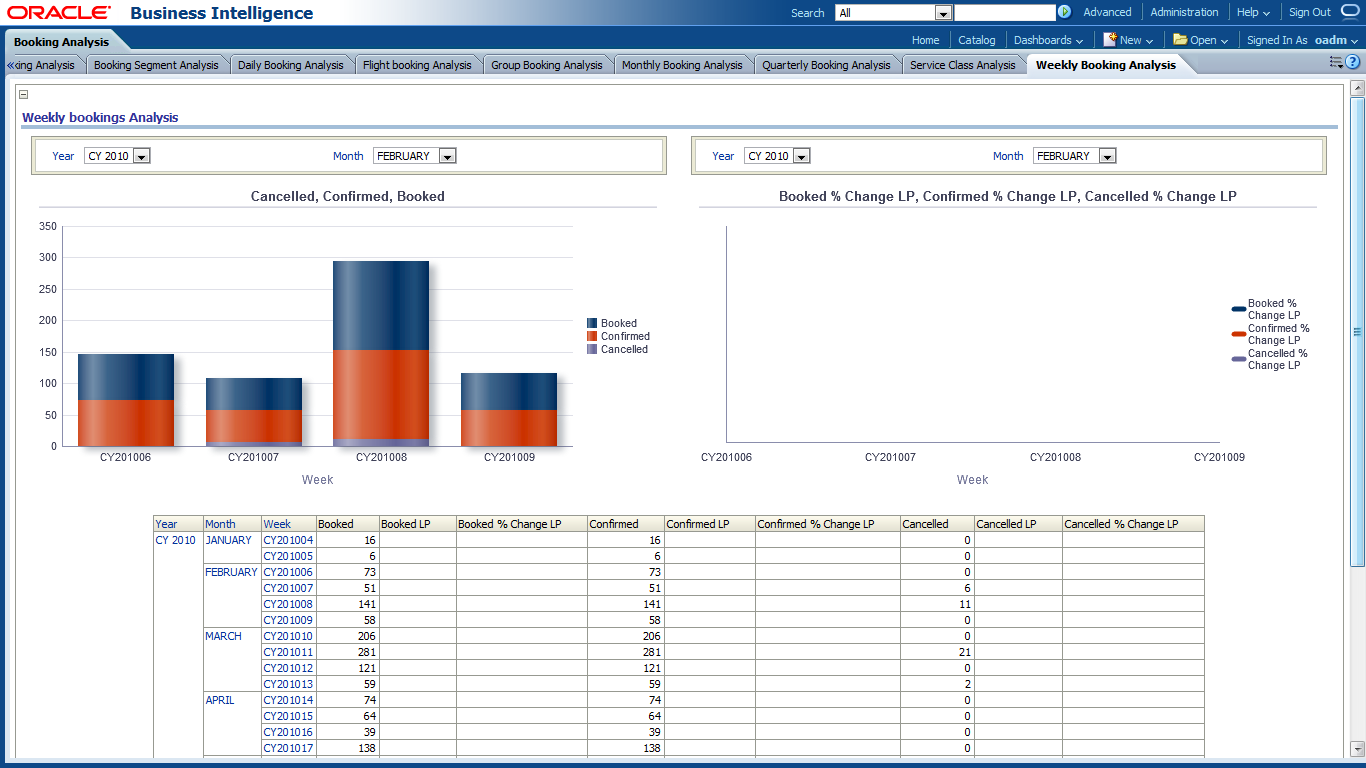
Task: Open the page options list icon
Action: click(x=1336, y=62)
